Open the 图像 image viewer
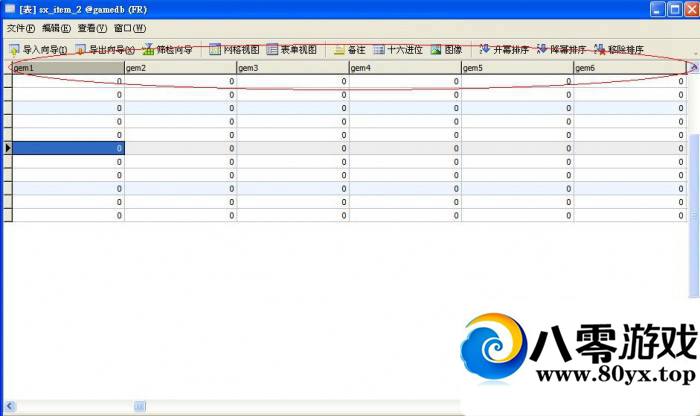The width and height of the screenshot is (700, 416). click(x=436, y=49)
